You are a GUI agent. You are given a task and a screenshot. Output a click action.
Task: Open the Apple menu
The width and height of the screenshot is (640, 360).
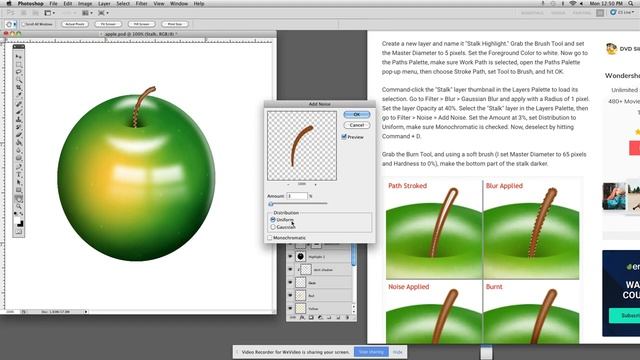(9, 4)
